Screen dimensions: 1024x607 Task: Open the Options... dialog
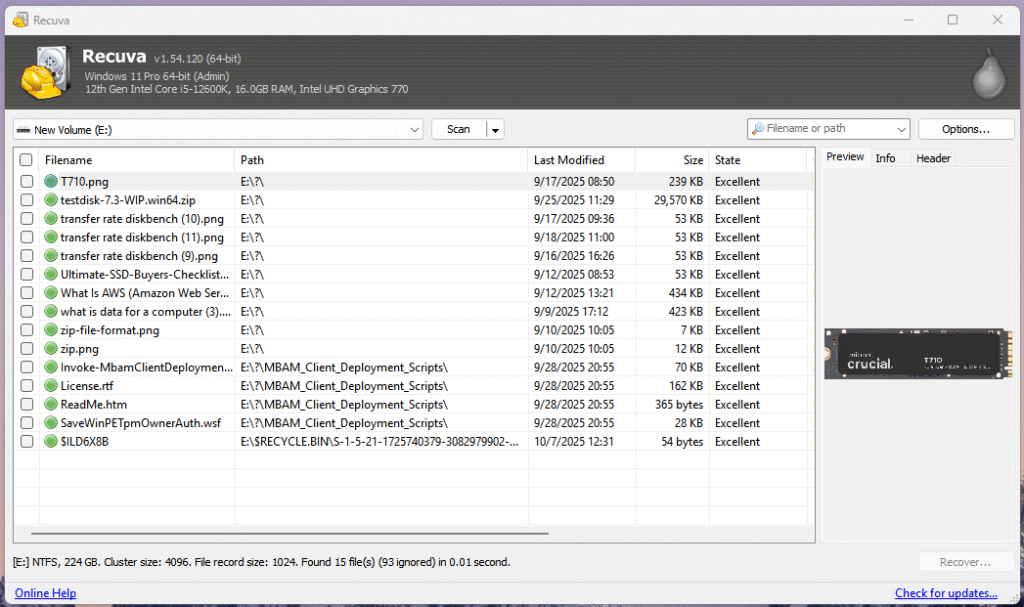965,129
